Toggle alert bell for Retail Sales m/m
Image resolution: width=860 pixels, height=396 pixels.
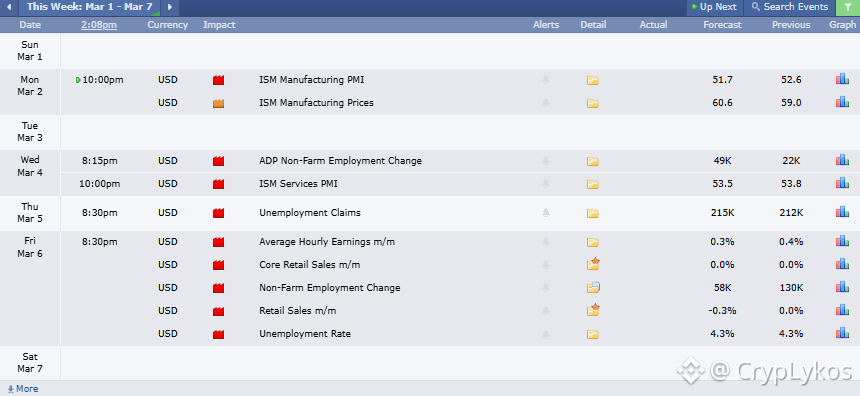pos(546,311)
